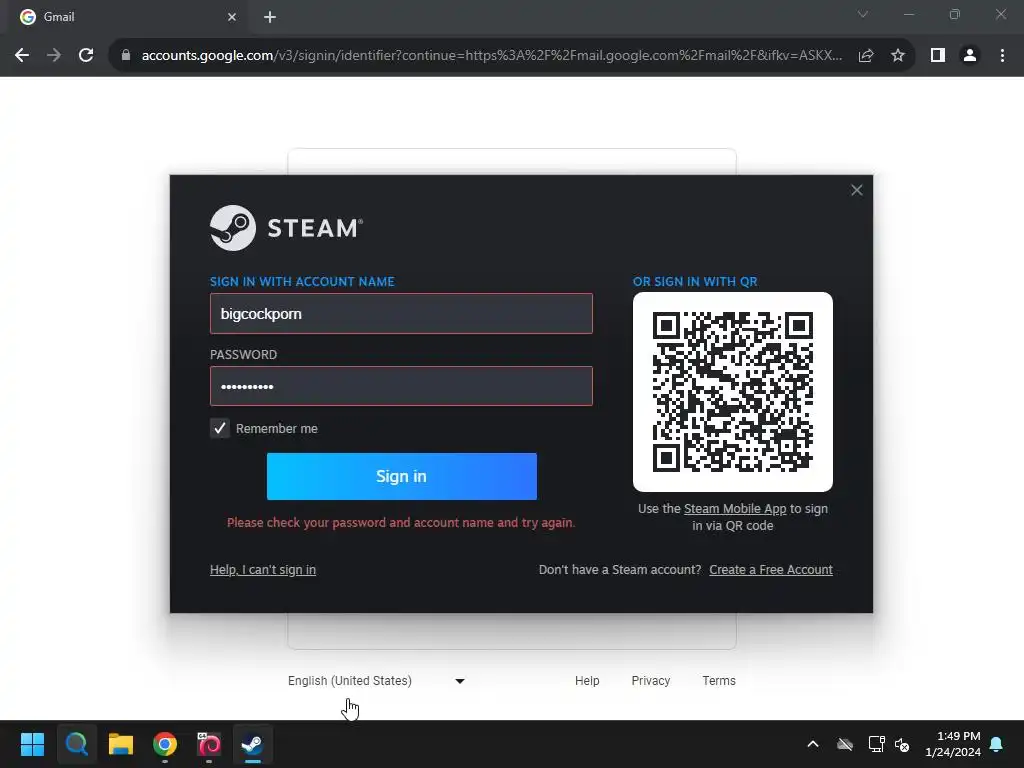1024x768 pixels.
Task: Click the 'SIGN IN WITH ACCOUNT NAME' label
Action: [x=302, y=281]
